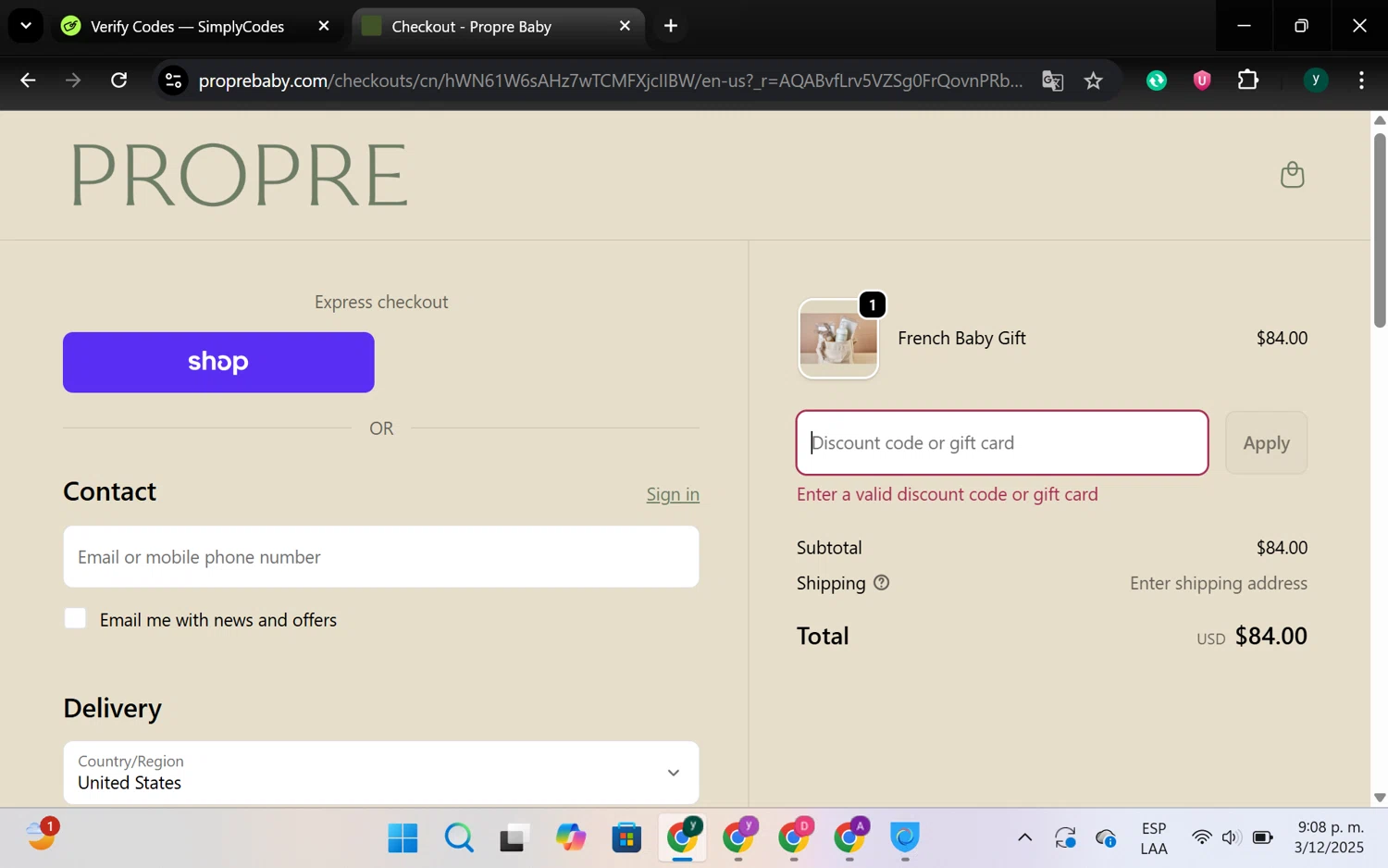
Task: Open the green SimplyCodes extension icon
Action: click(1157, 81)
